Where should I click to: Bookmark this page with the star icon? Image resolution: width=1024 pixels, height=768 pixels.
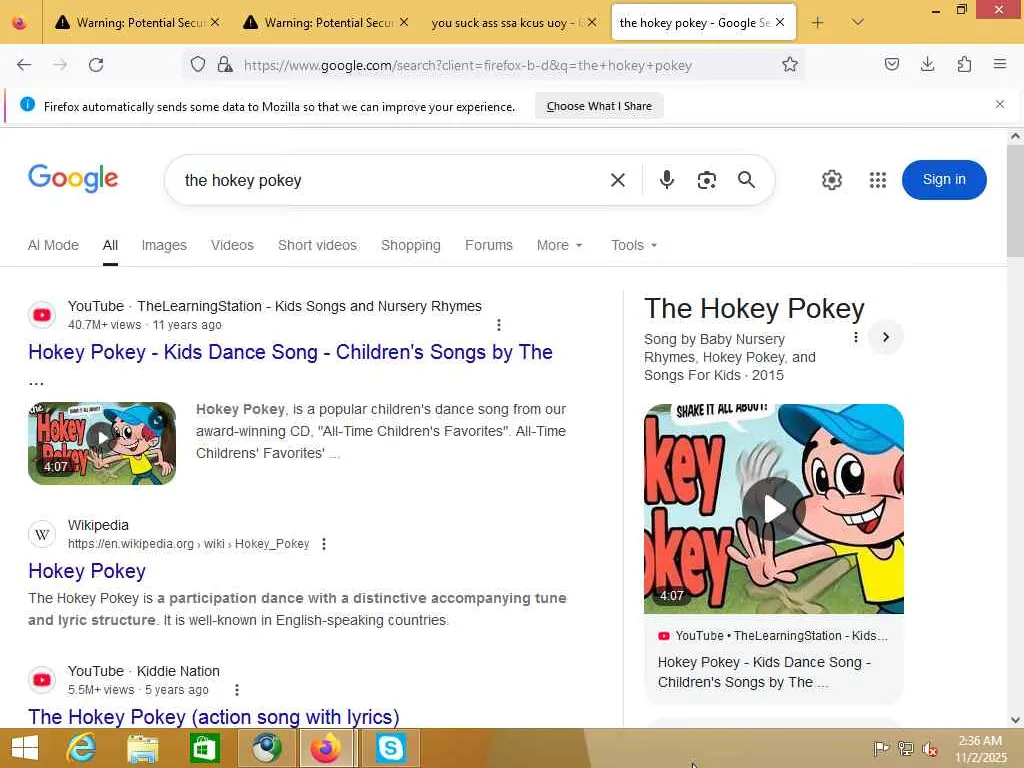click(x=790, y=64)
